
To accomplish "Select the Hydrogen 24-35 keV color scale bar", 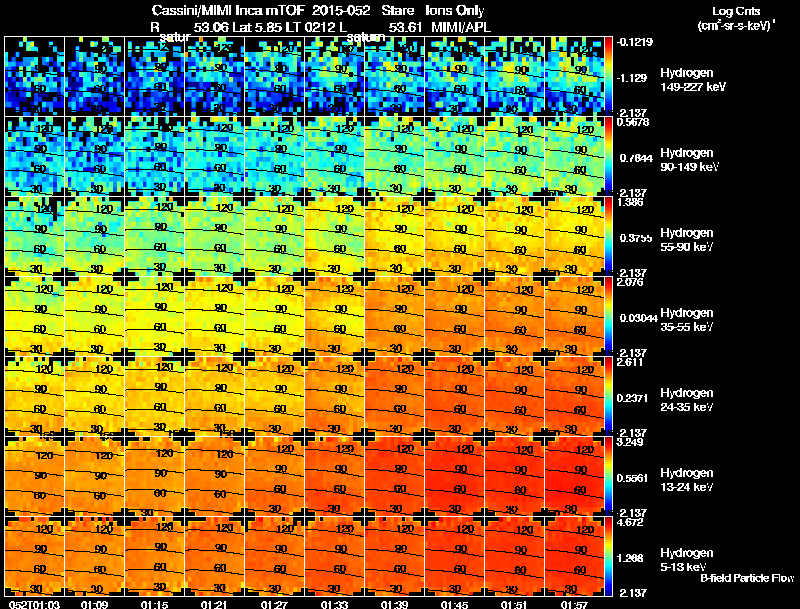I will pos(608,396).
